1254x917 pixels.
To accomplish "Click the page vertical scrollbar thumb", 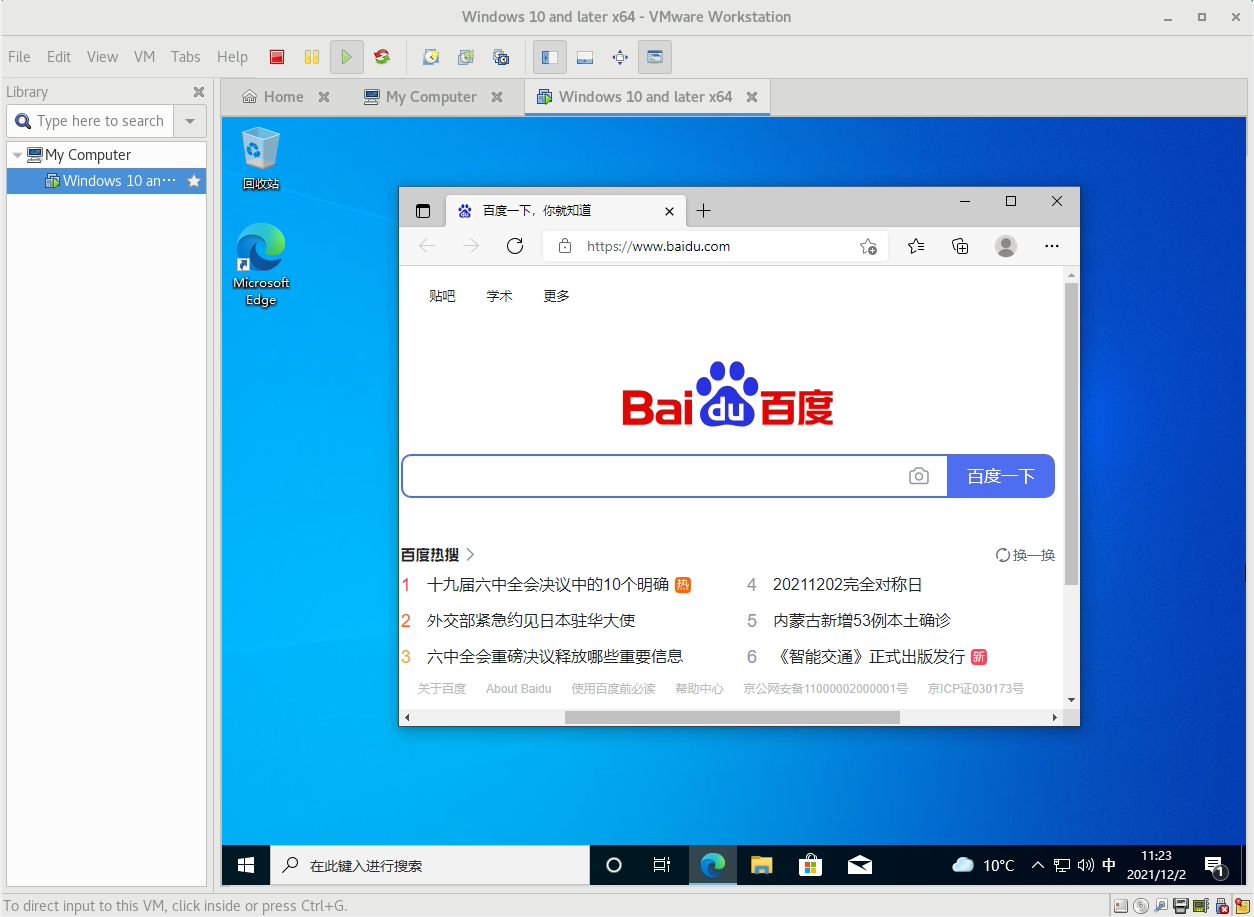I will (1071, 434).
